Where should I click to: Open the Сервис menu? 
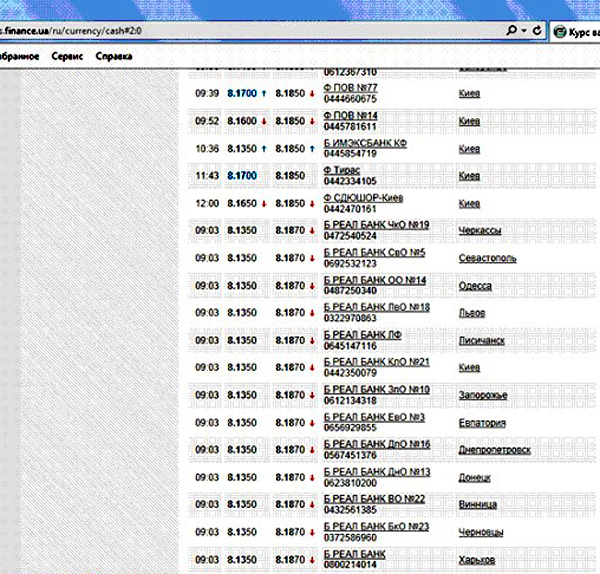coord(67,56)
